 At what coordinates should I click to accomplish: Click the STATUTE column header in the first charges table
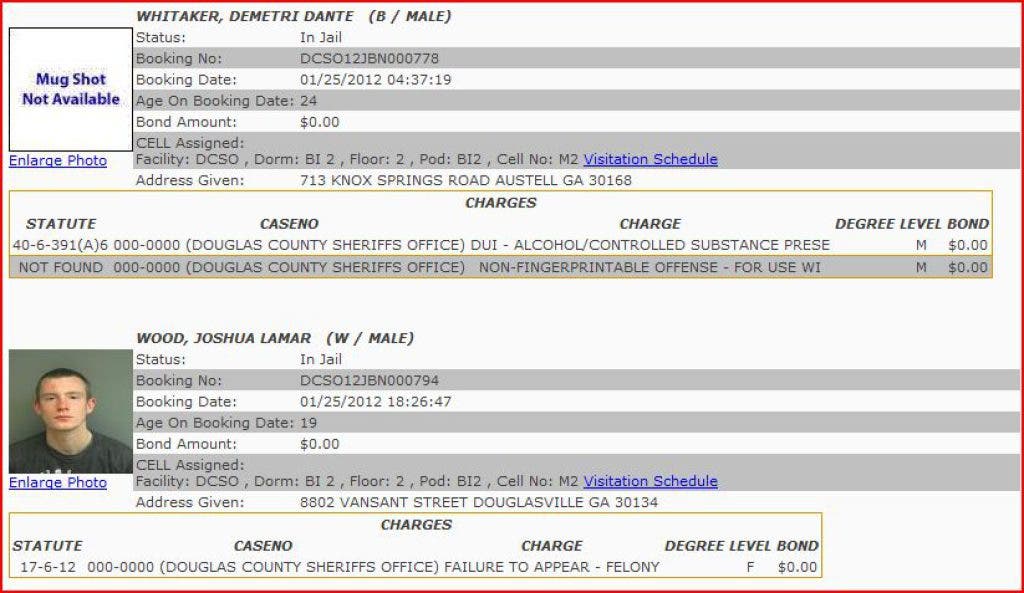click(x=61, y=224)
